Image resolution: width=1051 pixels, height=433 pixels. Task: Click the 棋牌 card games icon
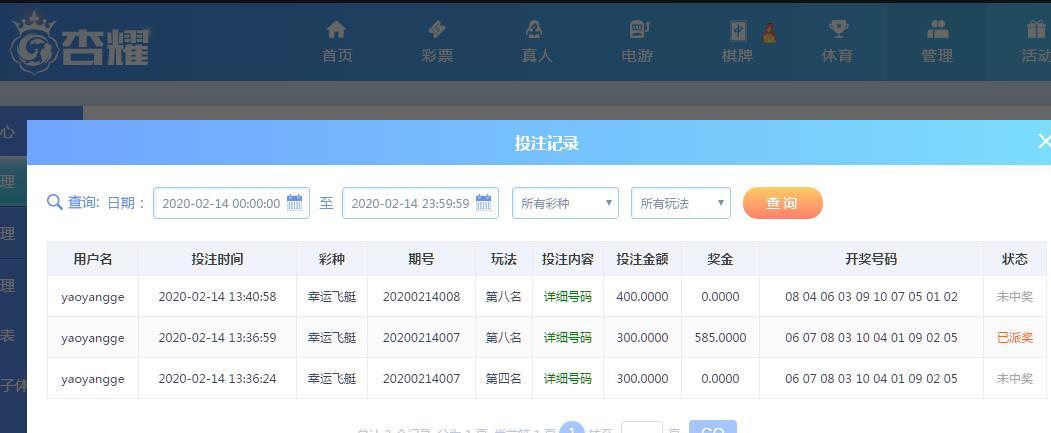tap(737, 30)
